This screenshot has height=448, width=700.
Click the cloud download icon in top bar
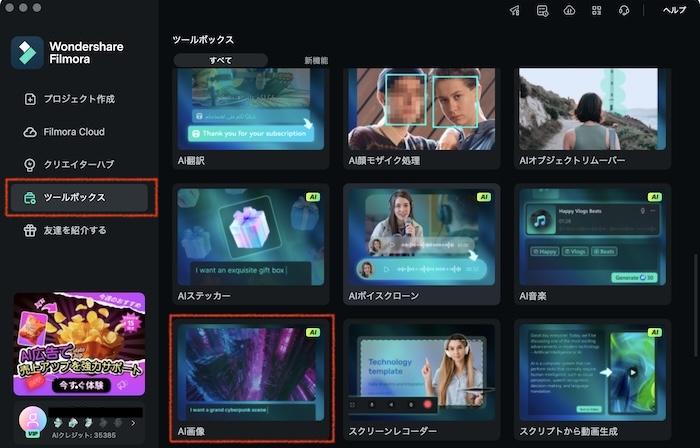(x=569, y=10)
